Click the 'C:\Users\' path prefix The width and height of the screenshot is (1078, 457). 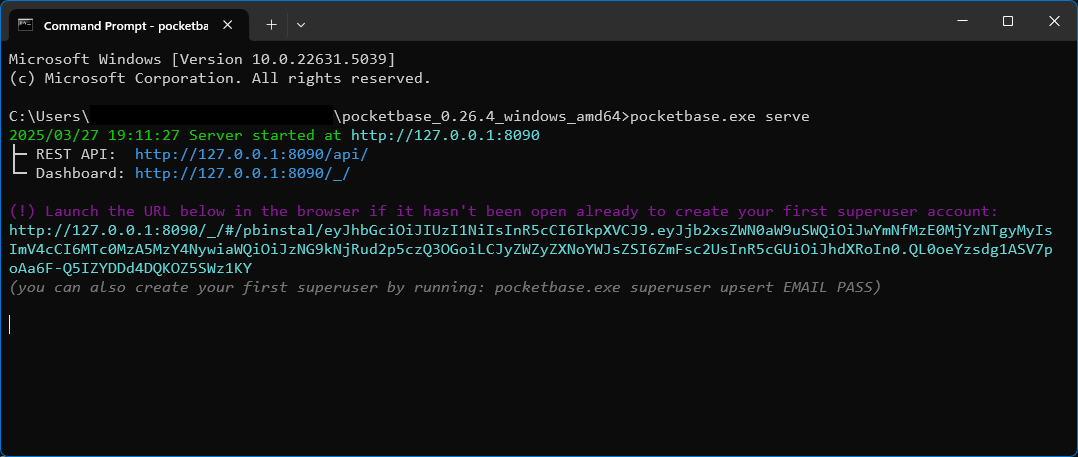(49, 117)
